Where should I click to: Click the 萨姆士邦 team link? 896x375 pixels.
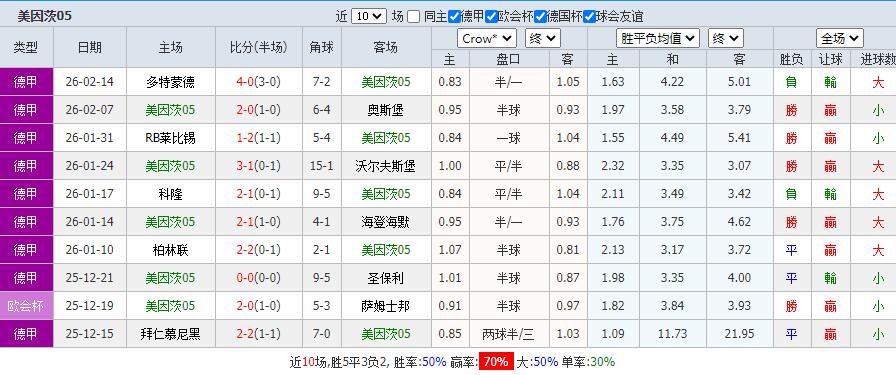[386, 306]
